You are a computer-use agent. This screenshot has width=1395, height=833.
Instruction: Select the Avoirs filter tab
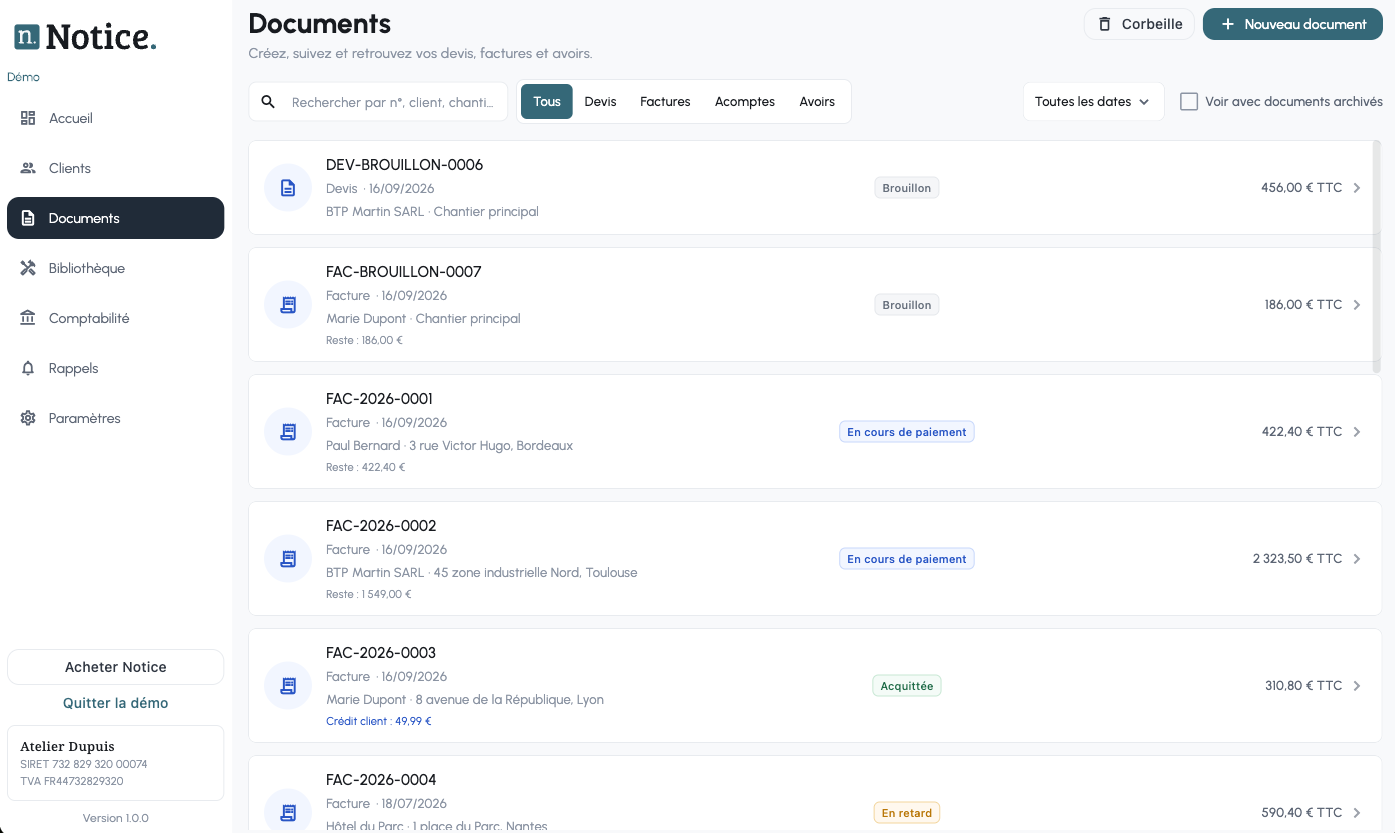pyautogui.click(x=817, y=102)
